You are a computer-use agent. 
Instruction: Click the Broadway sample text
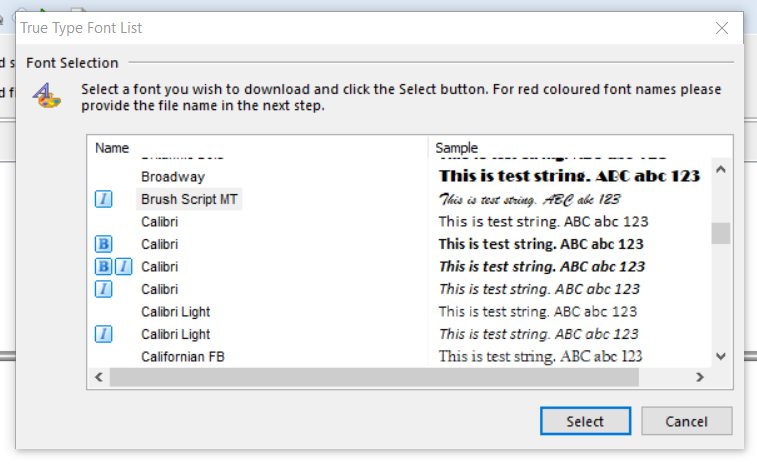[x=568, y=177]
